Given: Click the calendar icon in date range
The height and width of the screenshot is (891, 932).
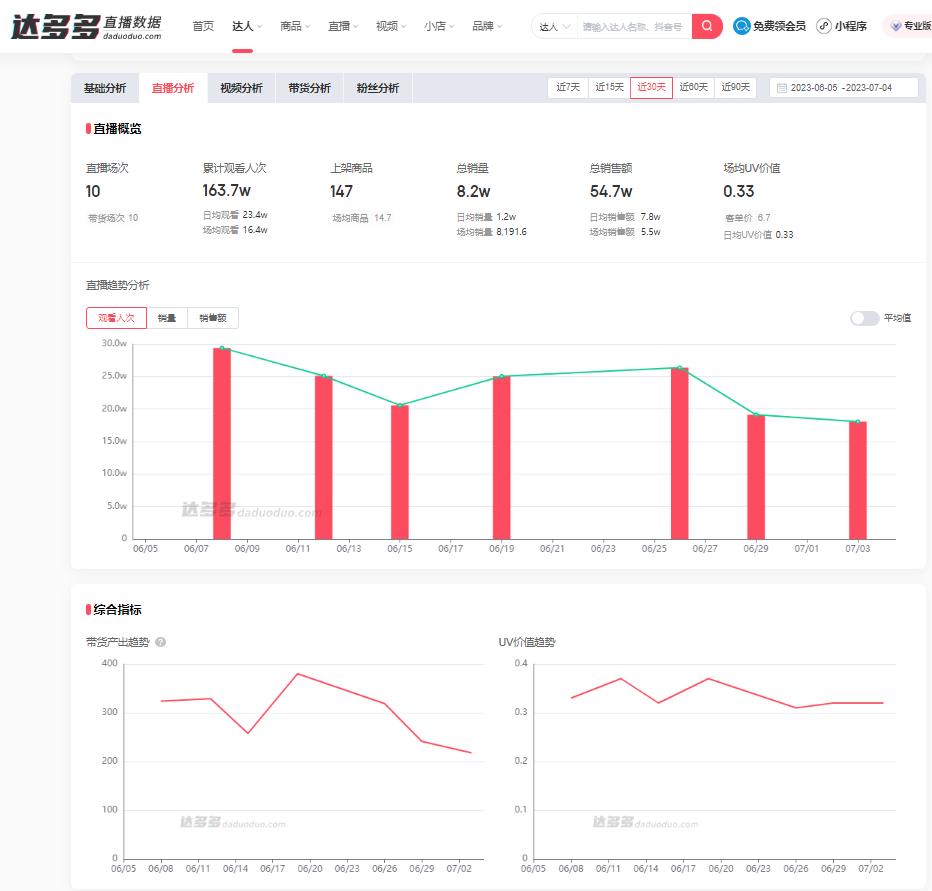Looking at the screenshot, I should [781, 88].
